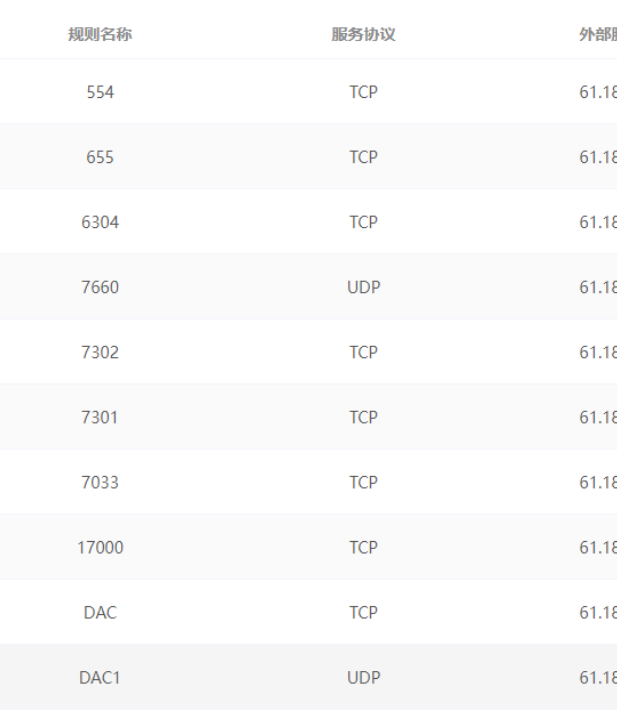Click the TCP protocol in row 6304
Image resolution: width=617 pixels, height=713 pixels.
[x=363, y=222]
